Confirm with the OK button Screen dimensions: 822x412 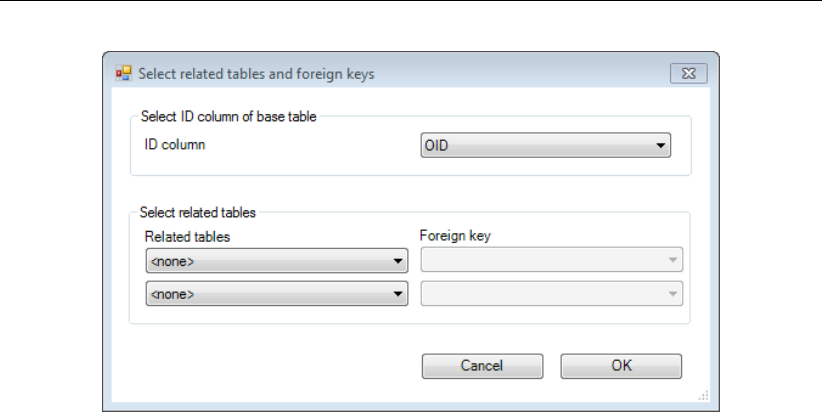pos(621,366)
